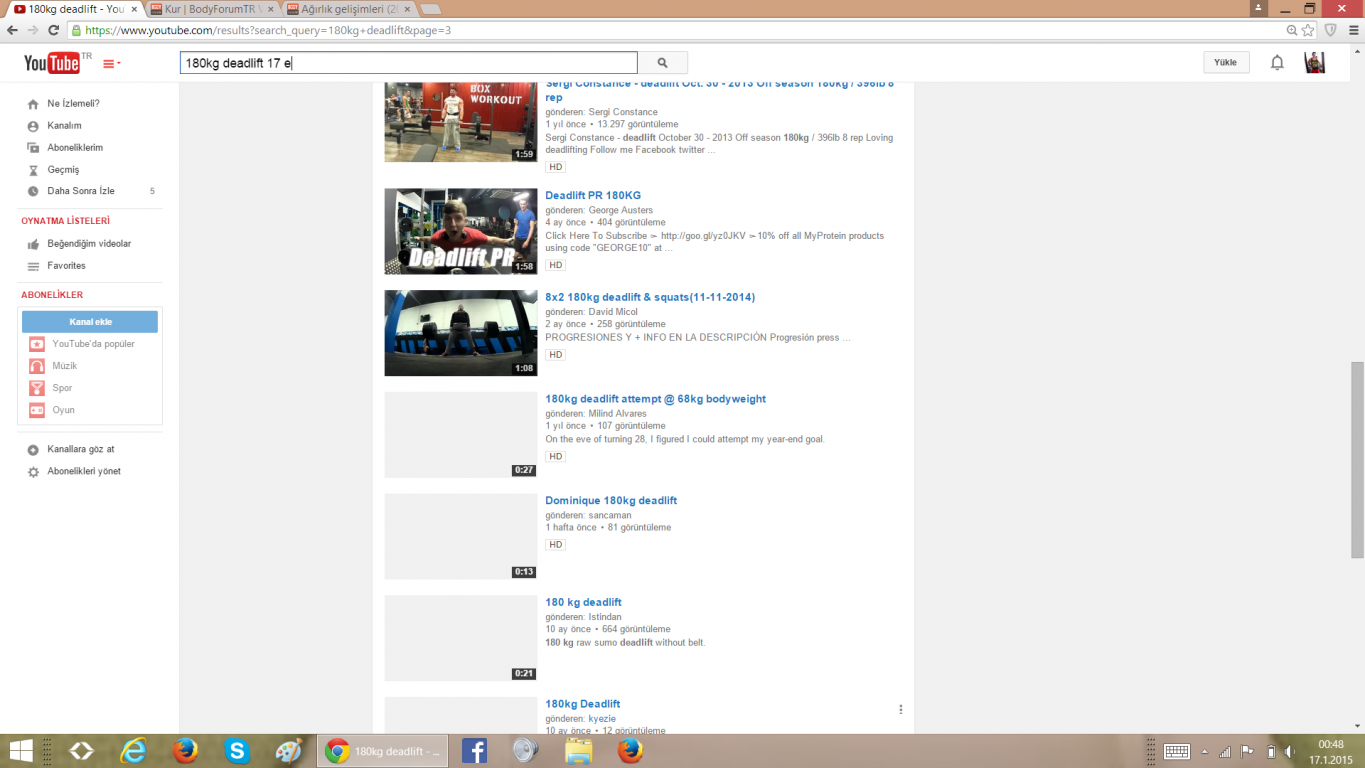Open Milind Alvares channel link
The height and width of the screenshot is (768, 1365).
[x=617, y=414]
